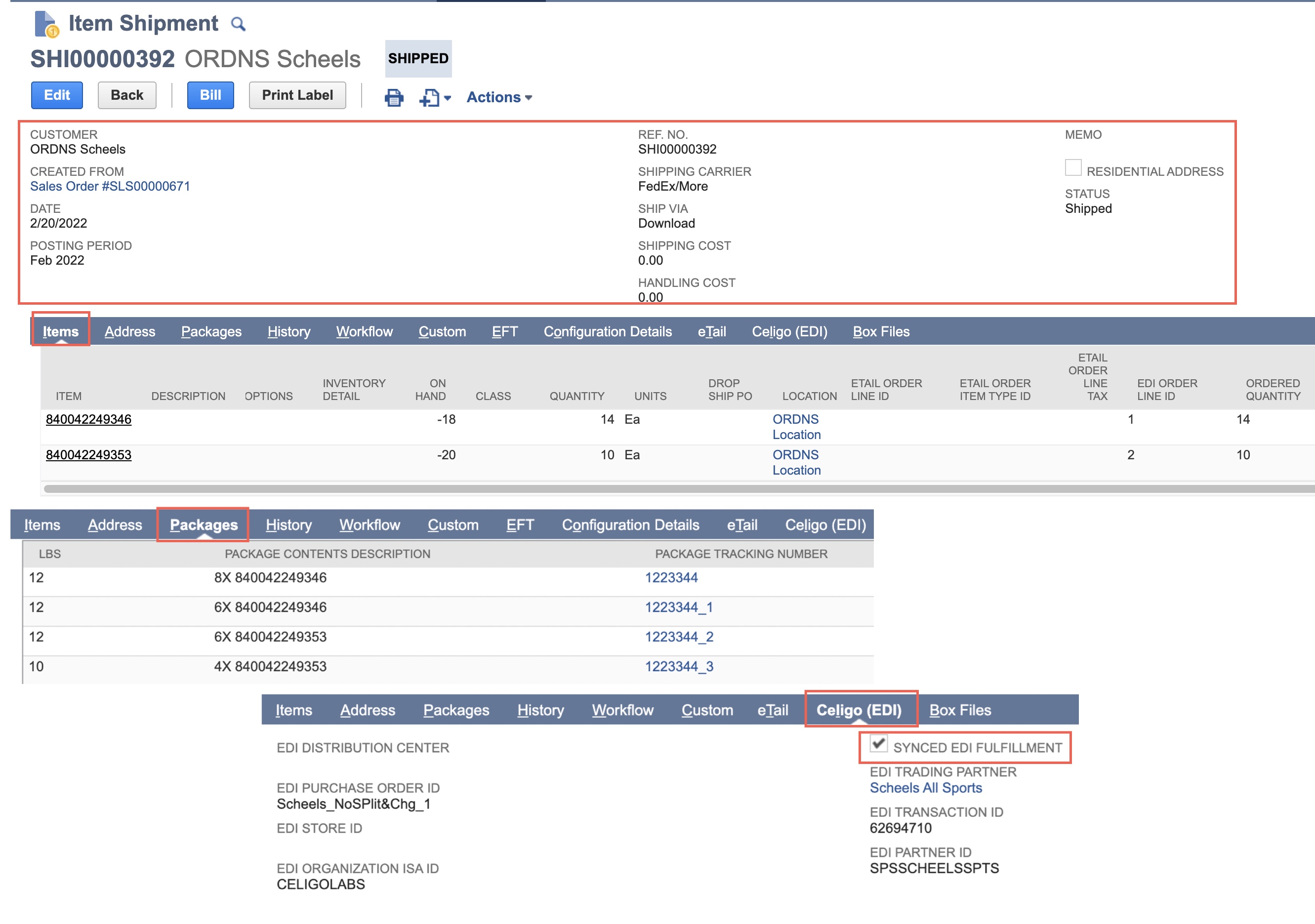Image resolution: width=1315 pixels, height=924 pixels.
Task: Open Box Files tab in third tab bar
Action: pyautogui.click(x=960, y=710)
